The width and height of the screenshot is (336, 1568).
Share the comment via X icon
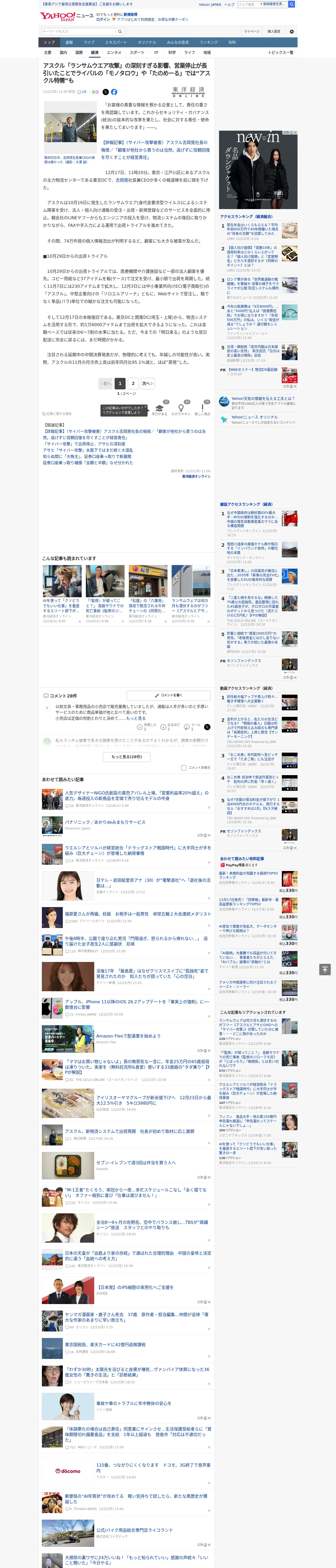(207, 727)
